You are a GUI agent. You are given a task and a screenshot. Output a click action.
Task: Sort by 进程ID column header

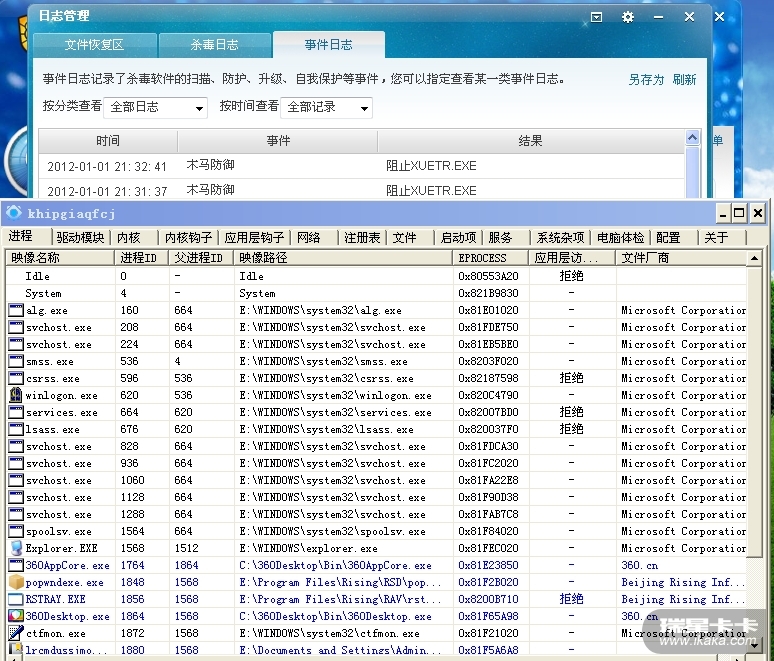[x=141, y=258]
